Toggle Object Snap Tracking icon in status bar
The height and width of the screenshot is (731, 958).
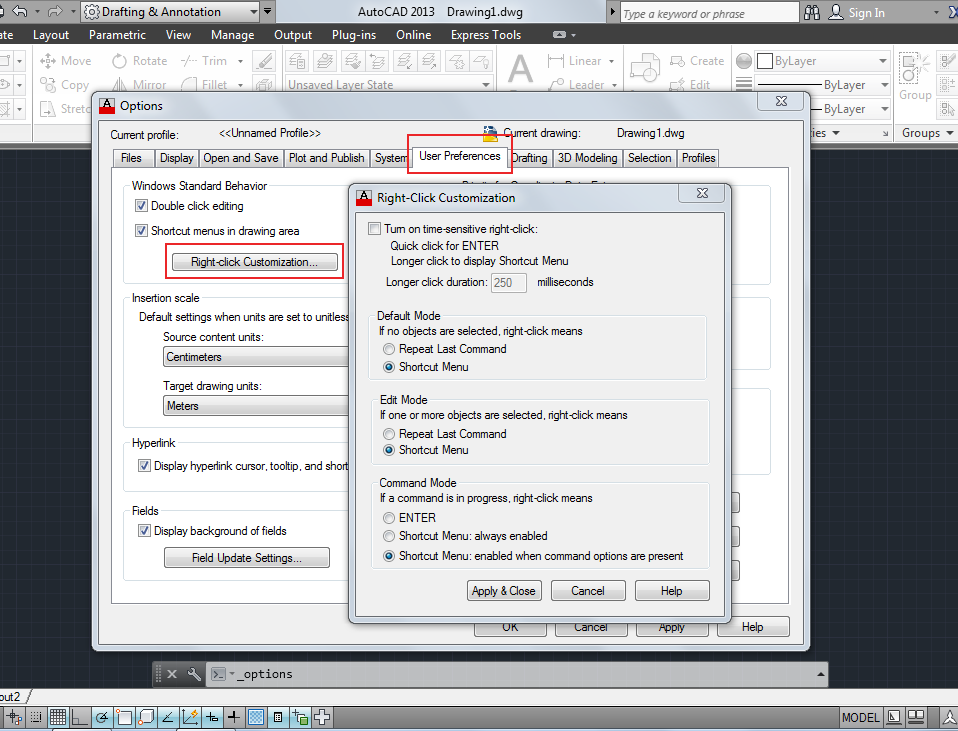pyautogui.click(x=168, y=718)
